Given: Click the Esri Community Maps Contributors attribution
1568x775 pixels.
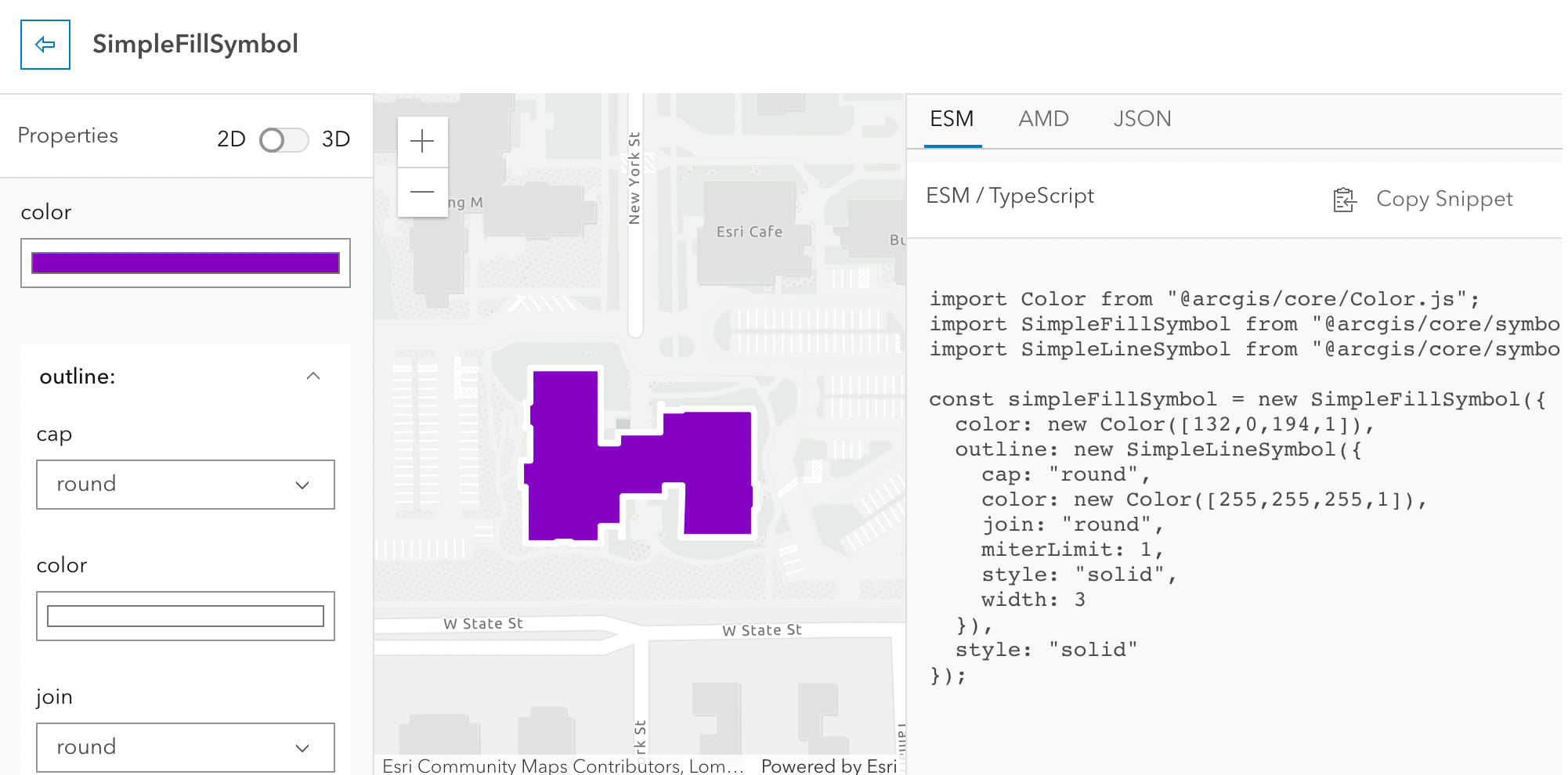Looking at the screenshot, I should coord(562,766).
